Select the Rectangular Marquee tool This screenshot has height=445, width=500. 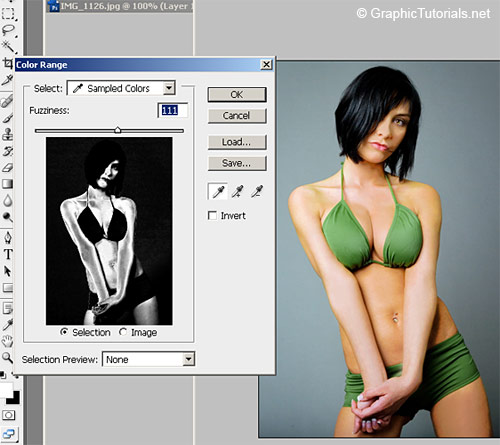pyautogui.click(x=8, y=13)
